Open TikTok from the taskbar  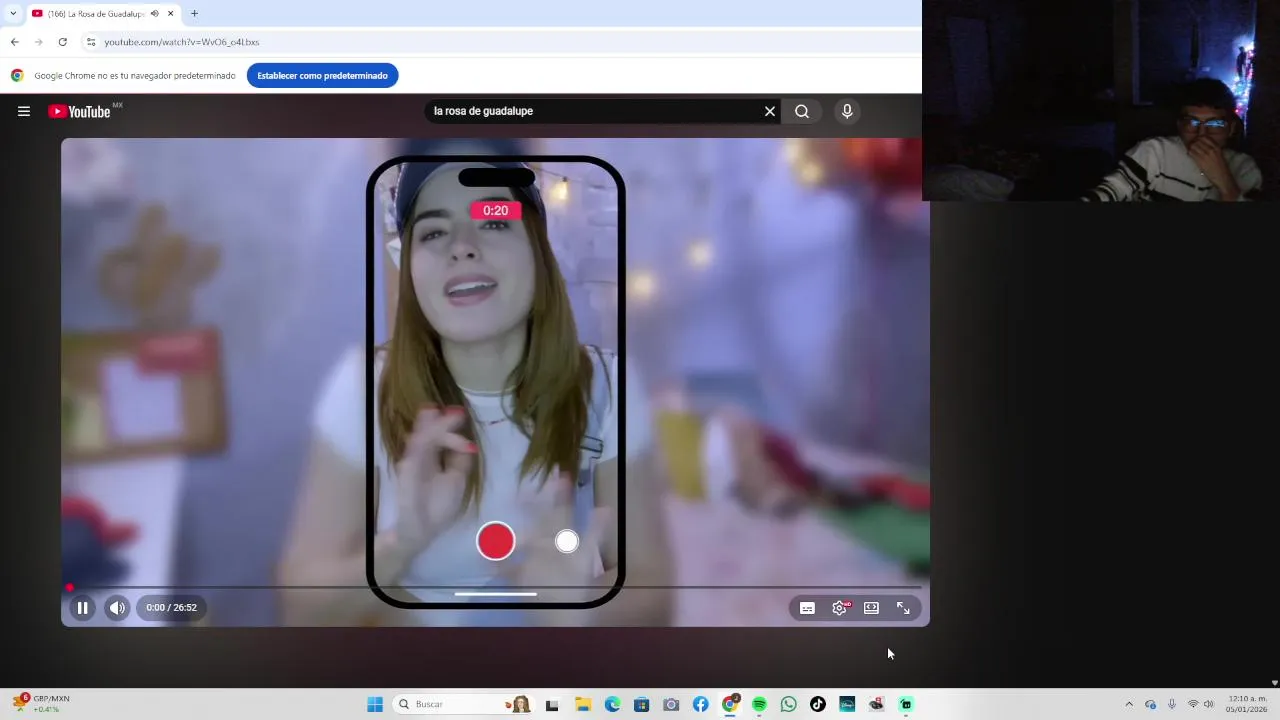coord(818,704)
